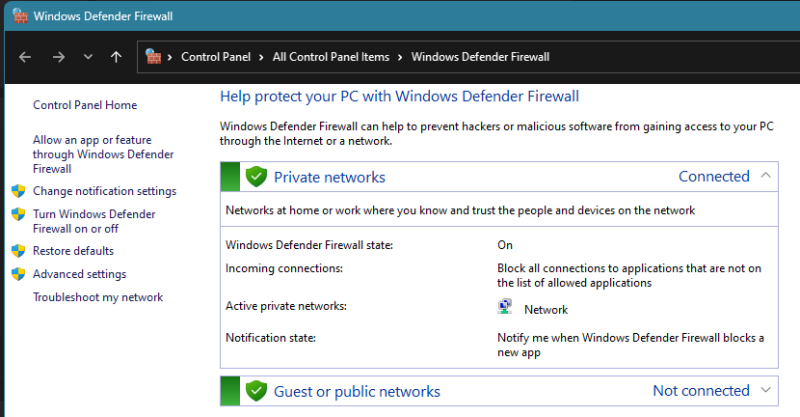Select Control Panel in the breadcrumb path

[x=216, y=57]
